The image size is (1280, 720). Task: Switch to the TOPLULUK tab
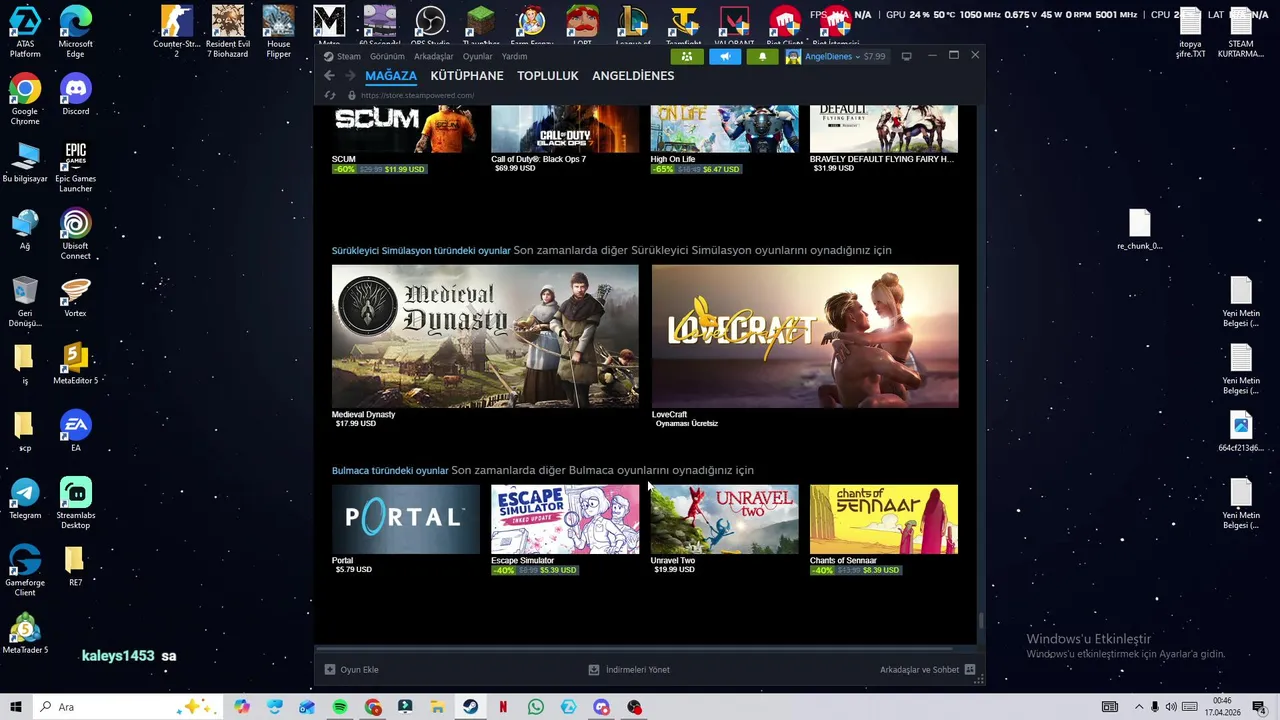point(548,76)
